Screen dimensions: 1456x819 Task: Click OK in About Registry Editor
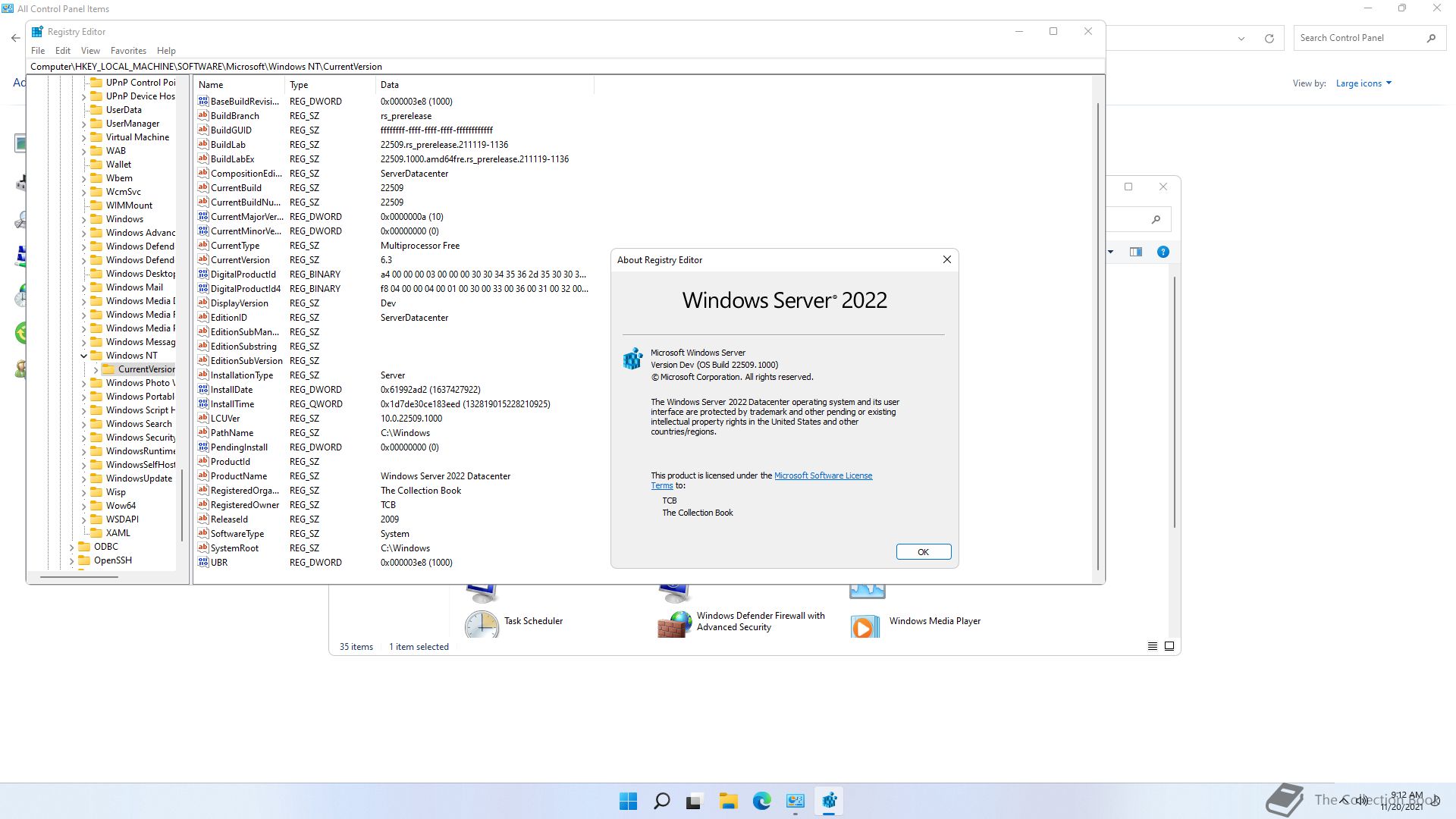(923, 552)
